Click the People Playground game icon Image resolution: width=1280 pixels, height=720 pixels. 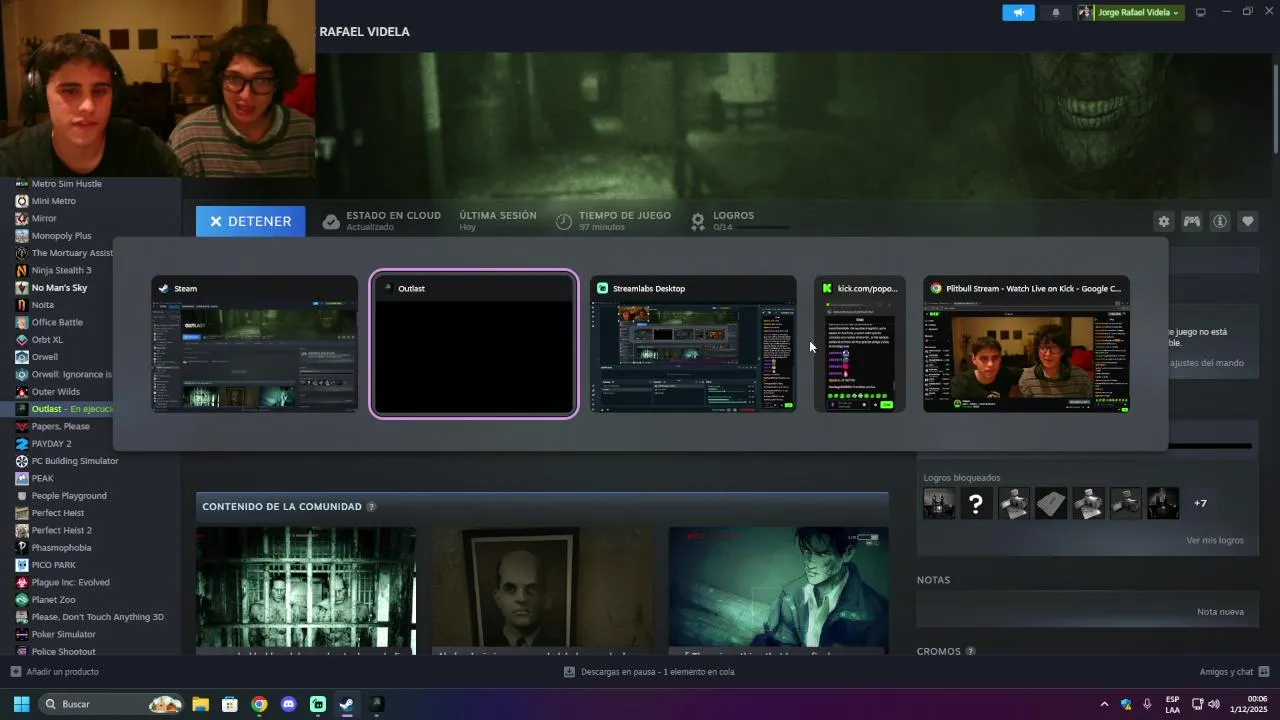pos(22,496)
